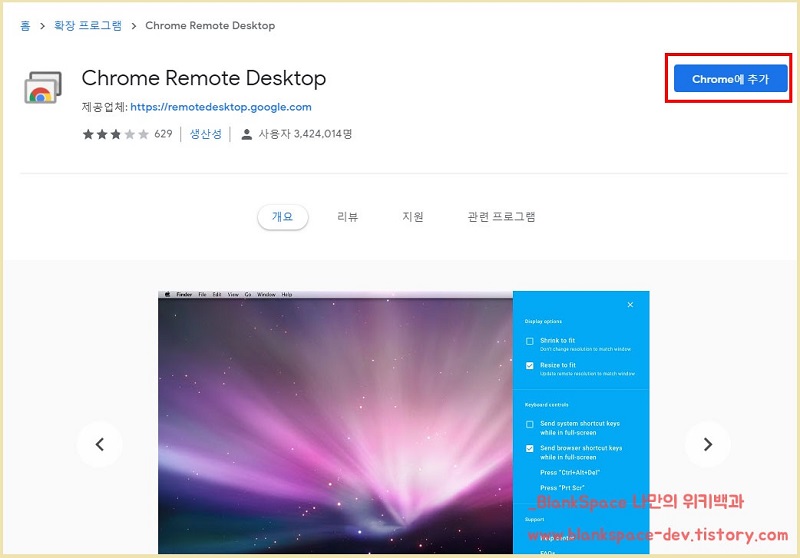Screen dimensions: 800x558
Task: Open the 지원 tab
Action: [413, 217]
